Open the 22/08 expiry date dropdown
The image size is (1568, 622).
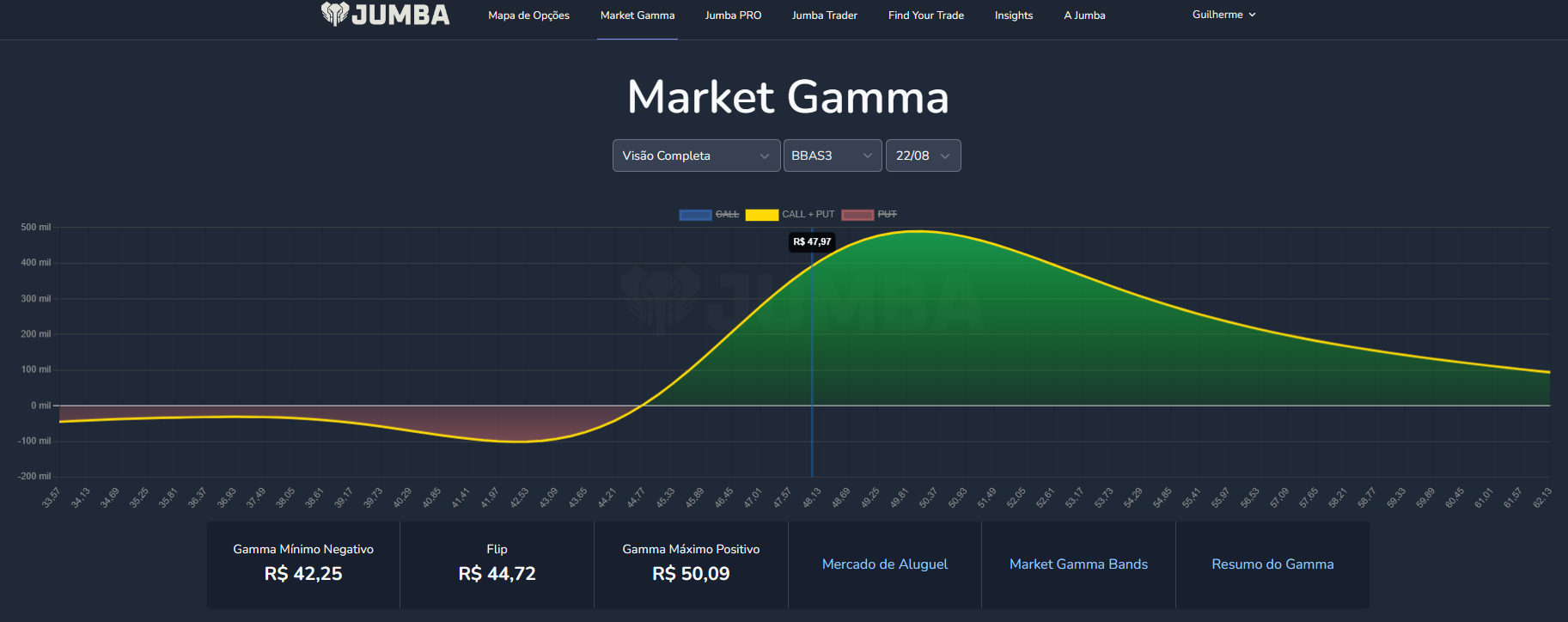tap(923, 155)
